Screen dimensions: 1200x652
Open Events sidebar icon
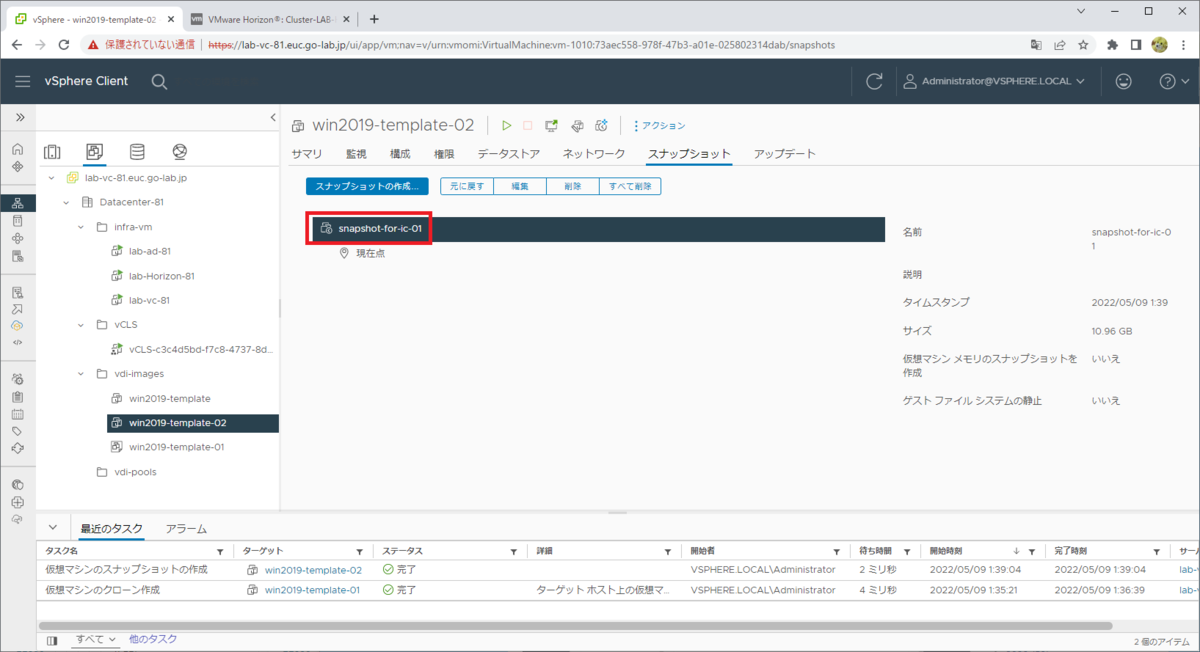pos(17,414)
